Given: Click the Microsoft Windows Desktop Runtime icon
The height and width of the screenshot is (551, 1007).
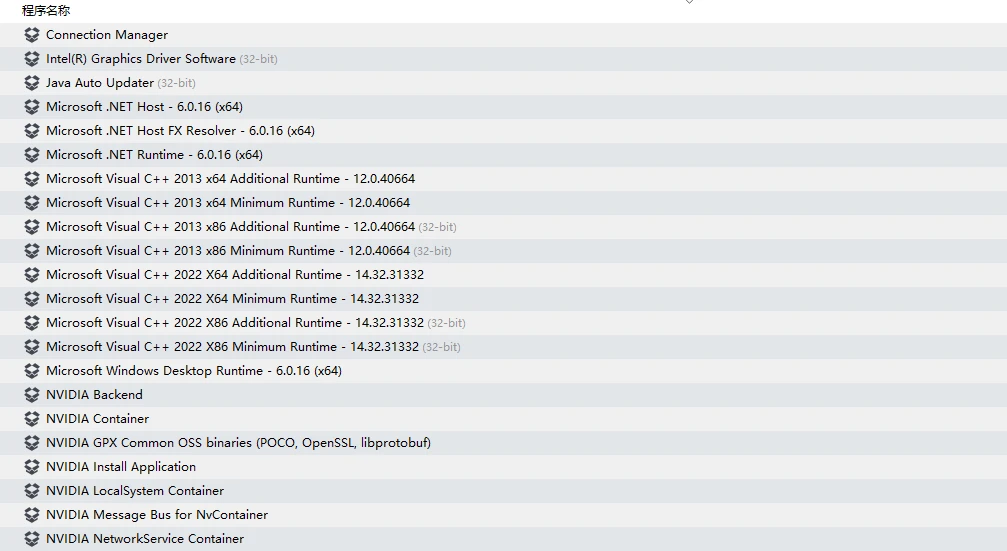Looking at the screenshot, I should [x=31, y=371].
